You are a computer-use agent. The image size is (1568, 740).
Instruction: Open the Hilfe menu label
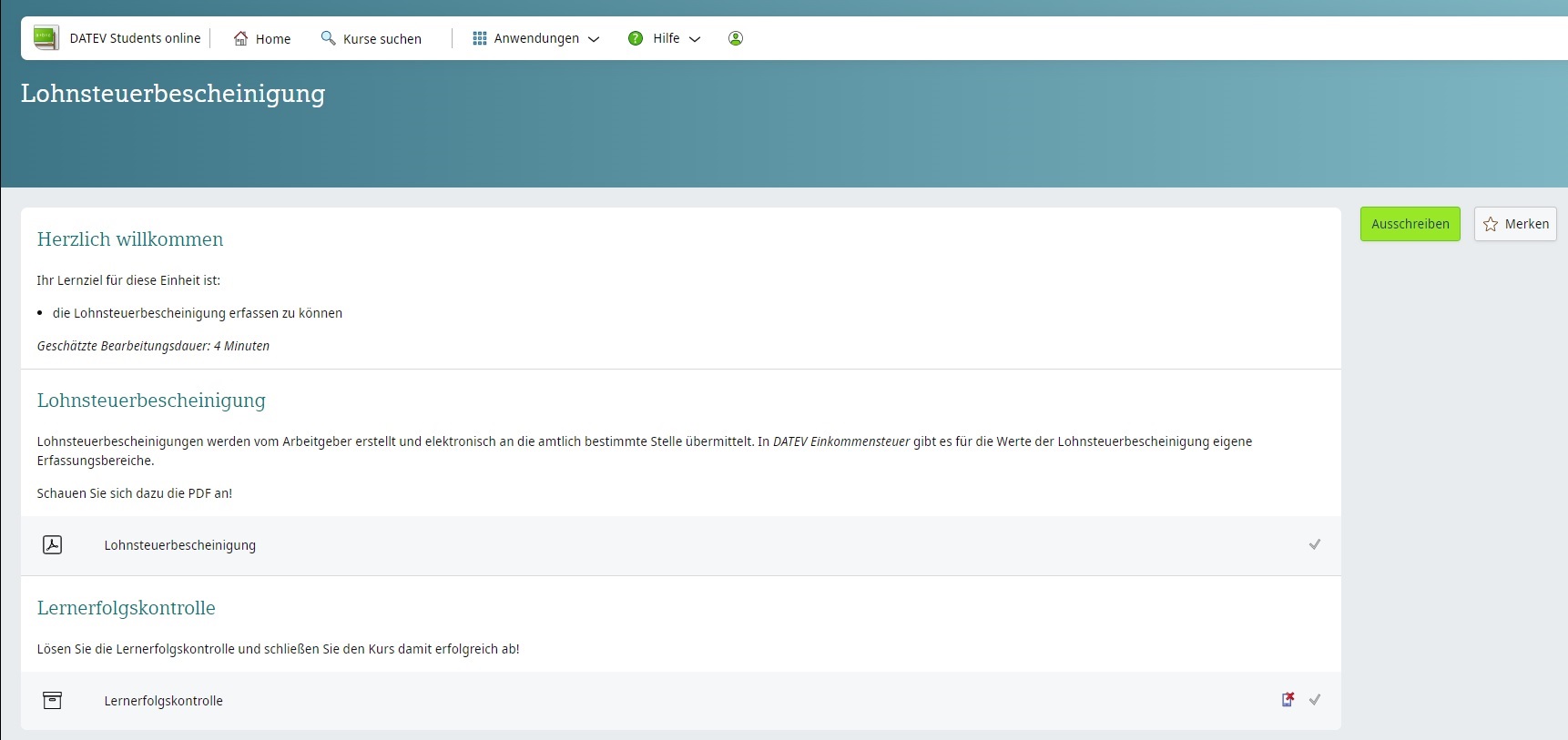tap(667, 38)
